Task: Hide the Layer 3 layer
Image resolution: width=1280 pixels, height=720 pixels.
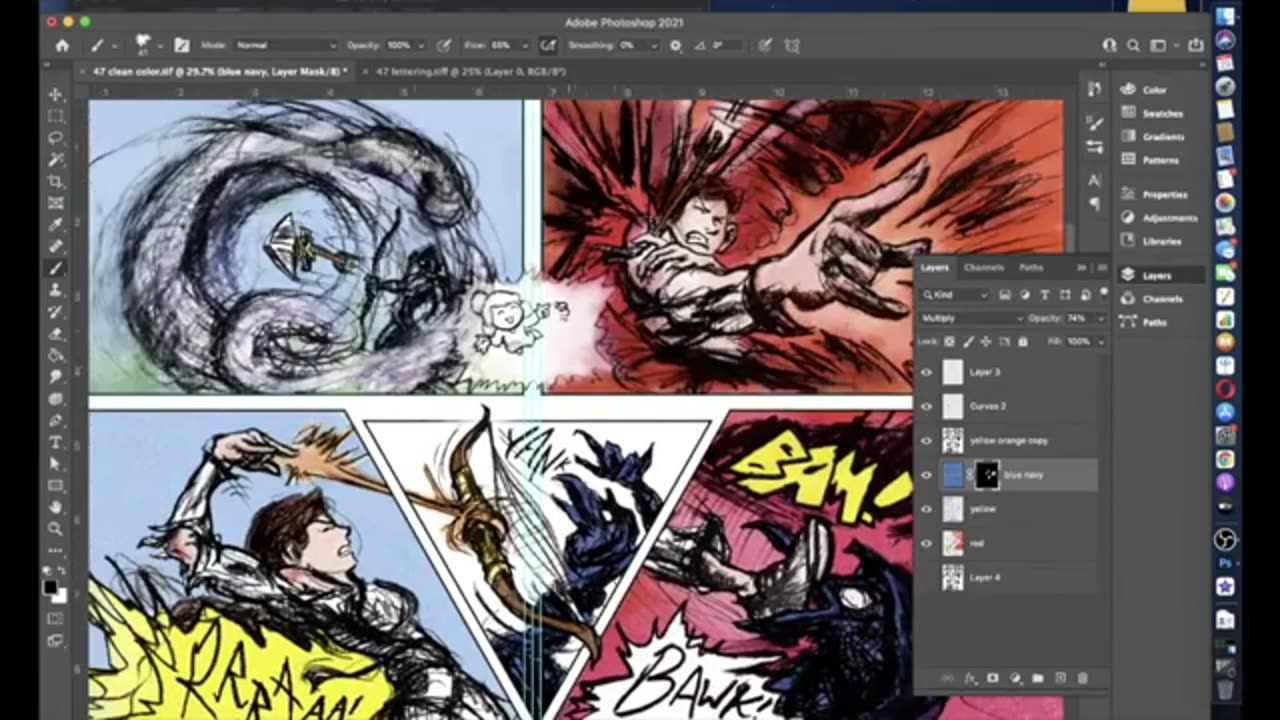Action: (x=926, y=372)
